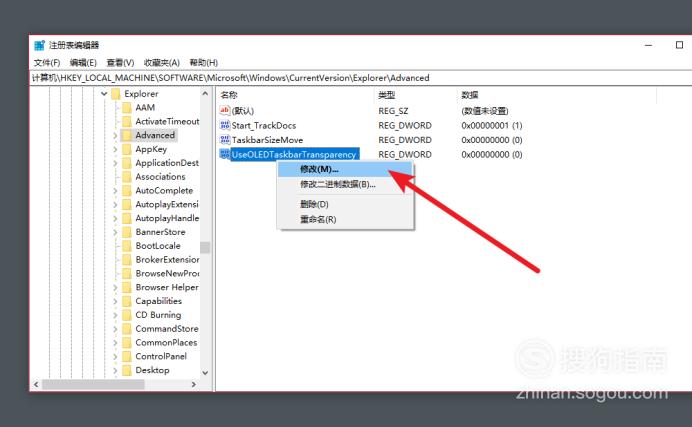The width and height of the screenshot is (692, 427).
Task: Click the AAM folder icon
Action: point(127,108)
